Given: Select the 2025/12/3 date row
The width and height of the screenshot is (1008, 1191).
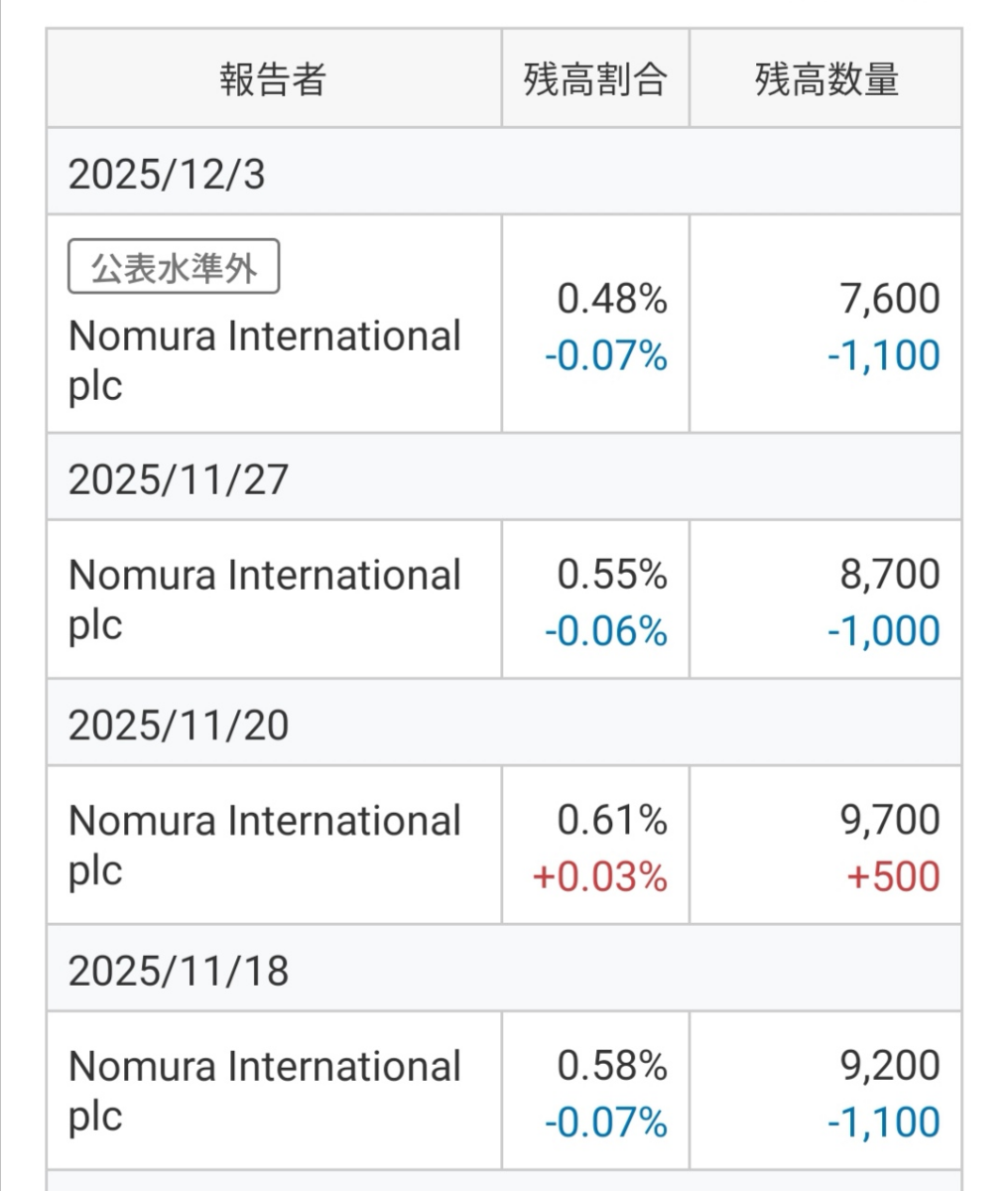Looking at the screenshot, I should pyautogui.click(x=167, y=174).
